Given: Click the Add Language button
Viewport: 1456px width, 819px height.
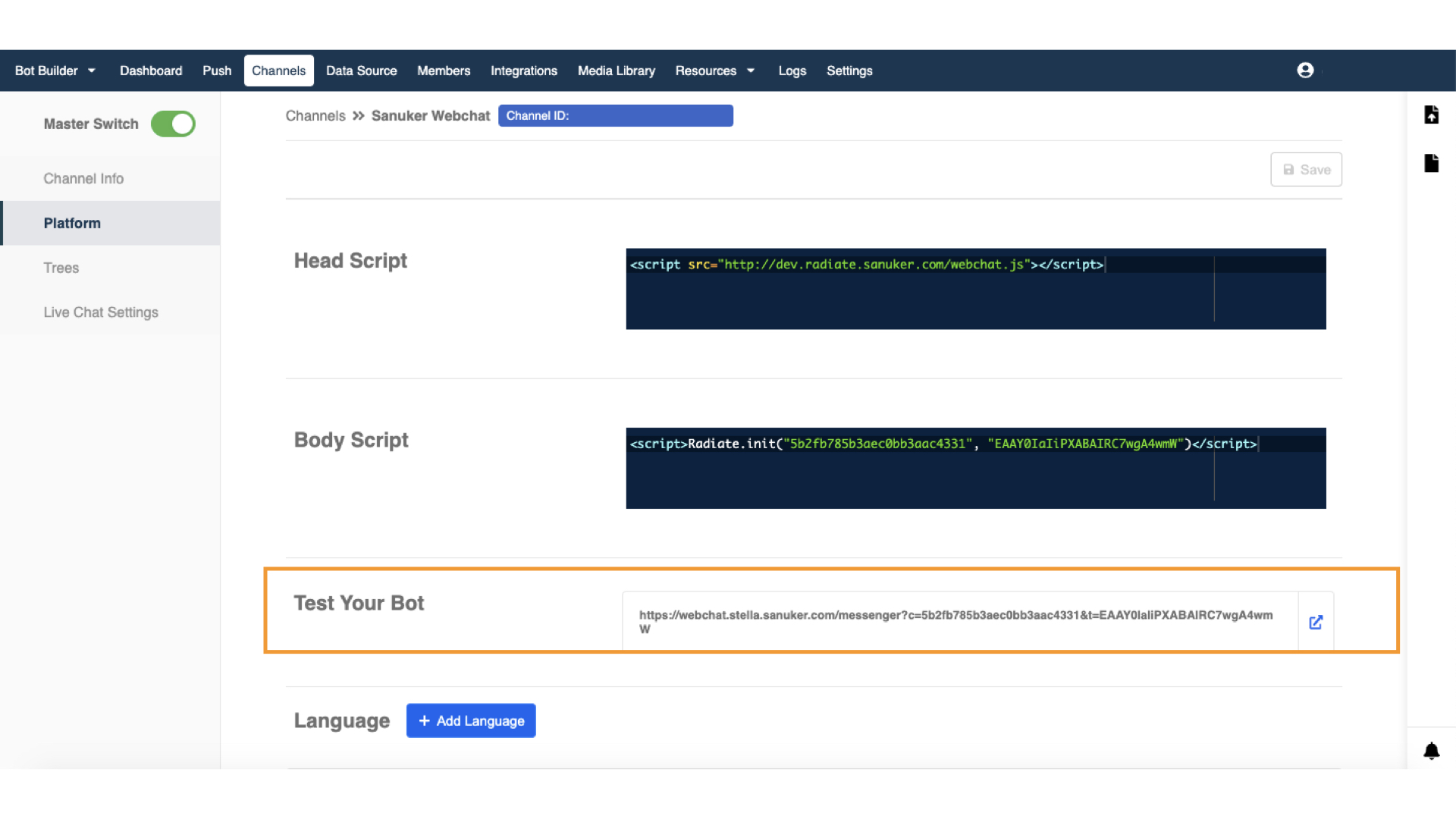Looking at the screenshot, I should pos(471,720).
